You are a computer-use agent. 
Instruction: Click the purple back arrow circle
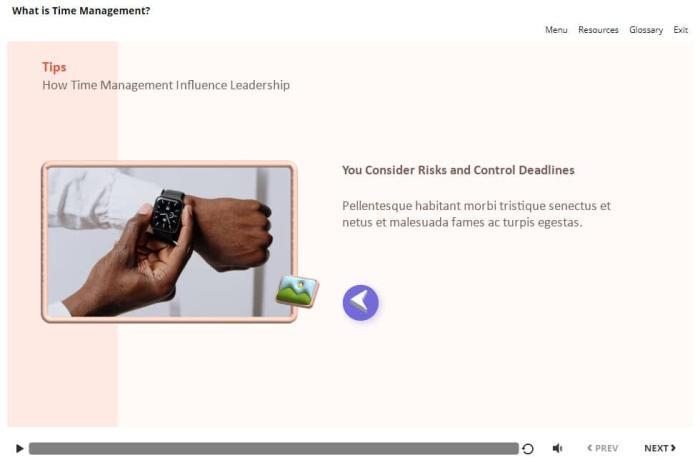(x=361, y=303)
